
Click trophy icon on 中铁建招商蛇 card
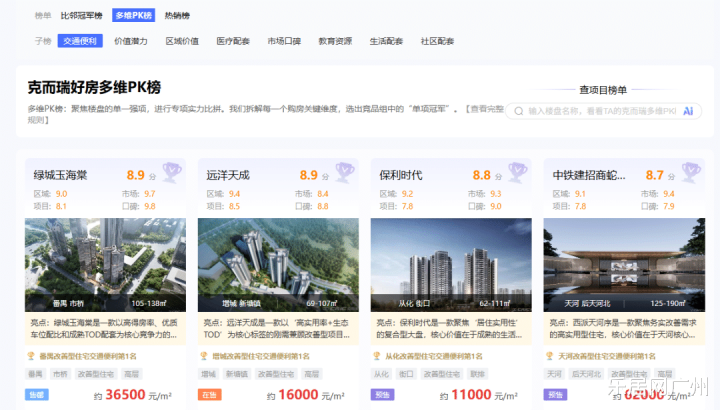(x=689, y=174)
